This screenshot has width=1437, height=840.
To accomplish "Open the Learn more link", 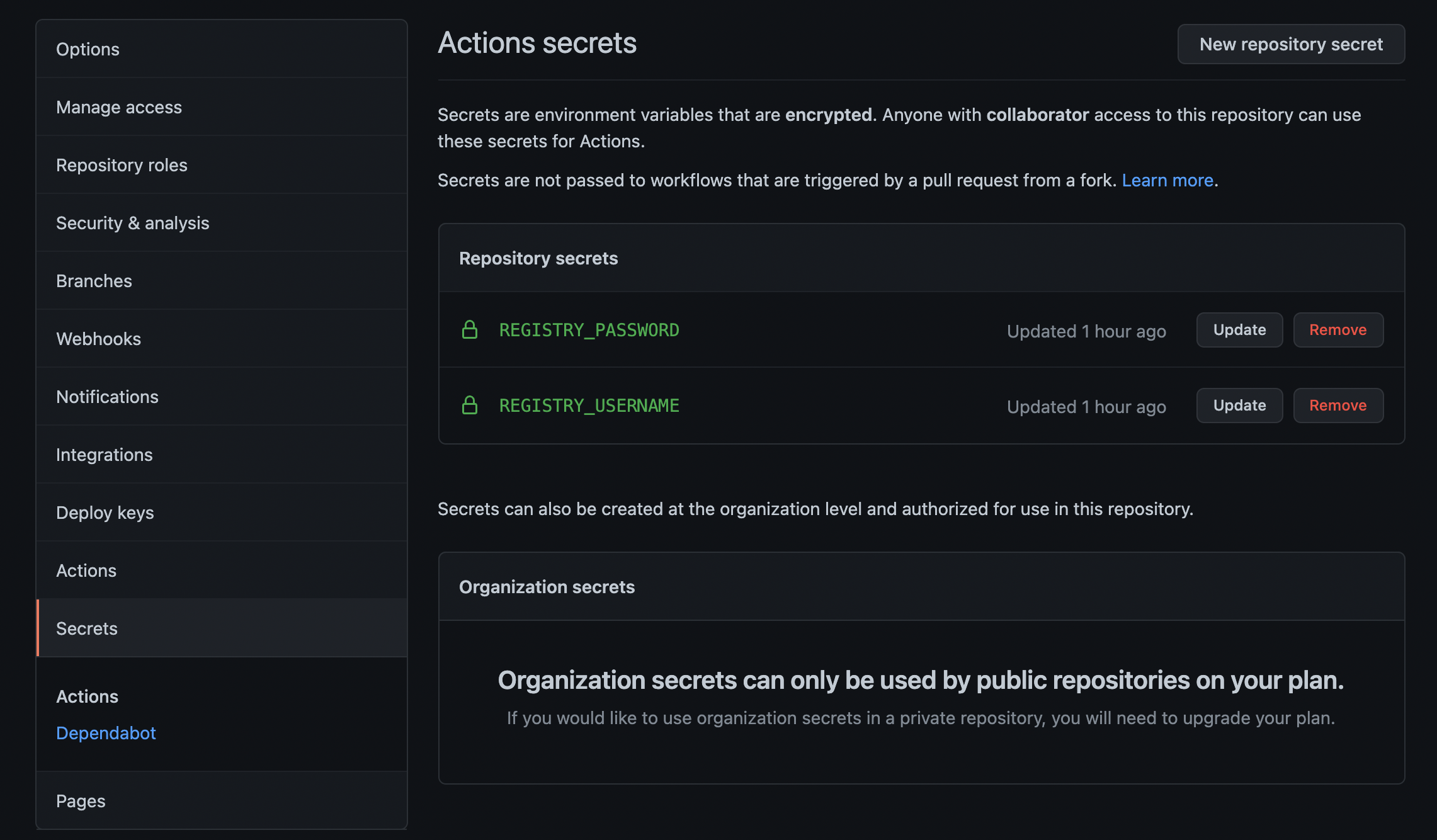I will tap(1167, 180).
